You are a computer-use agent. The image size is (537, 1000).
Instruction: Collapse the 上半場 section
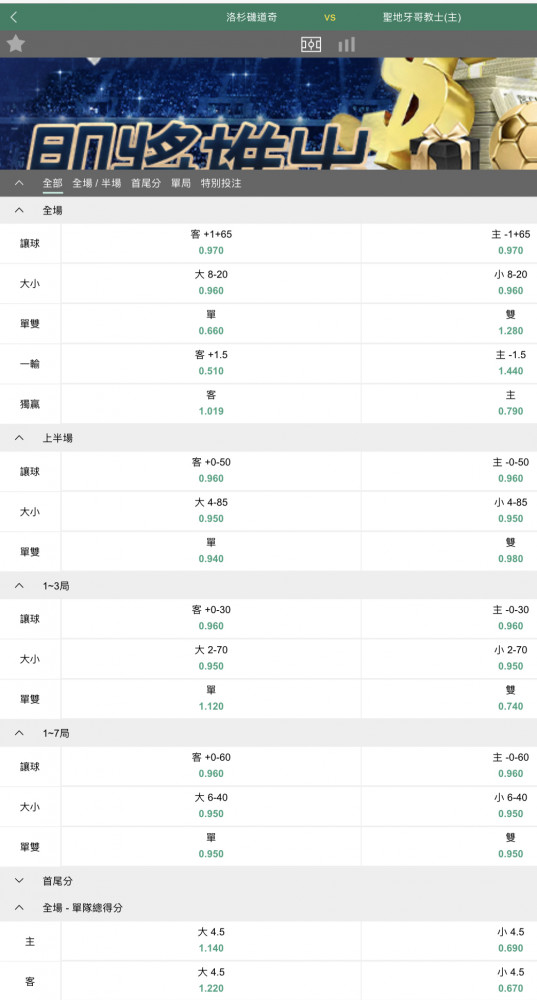tap(19, 438)
